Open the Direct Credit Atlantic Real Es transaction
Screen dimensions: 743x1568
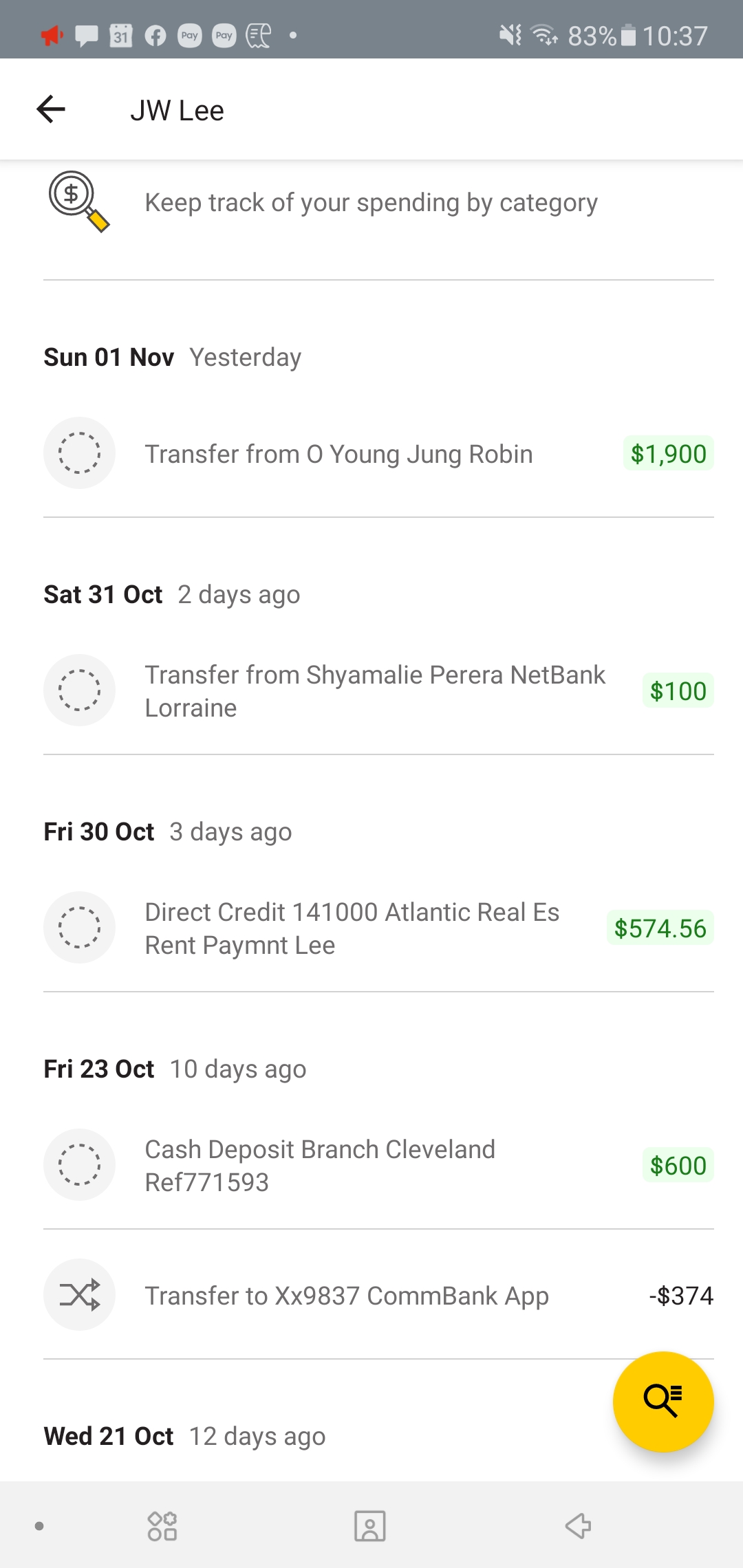[352, 928]
